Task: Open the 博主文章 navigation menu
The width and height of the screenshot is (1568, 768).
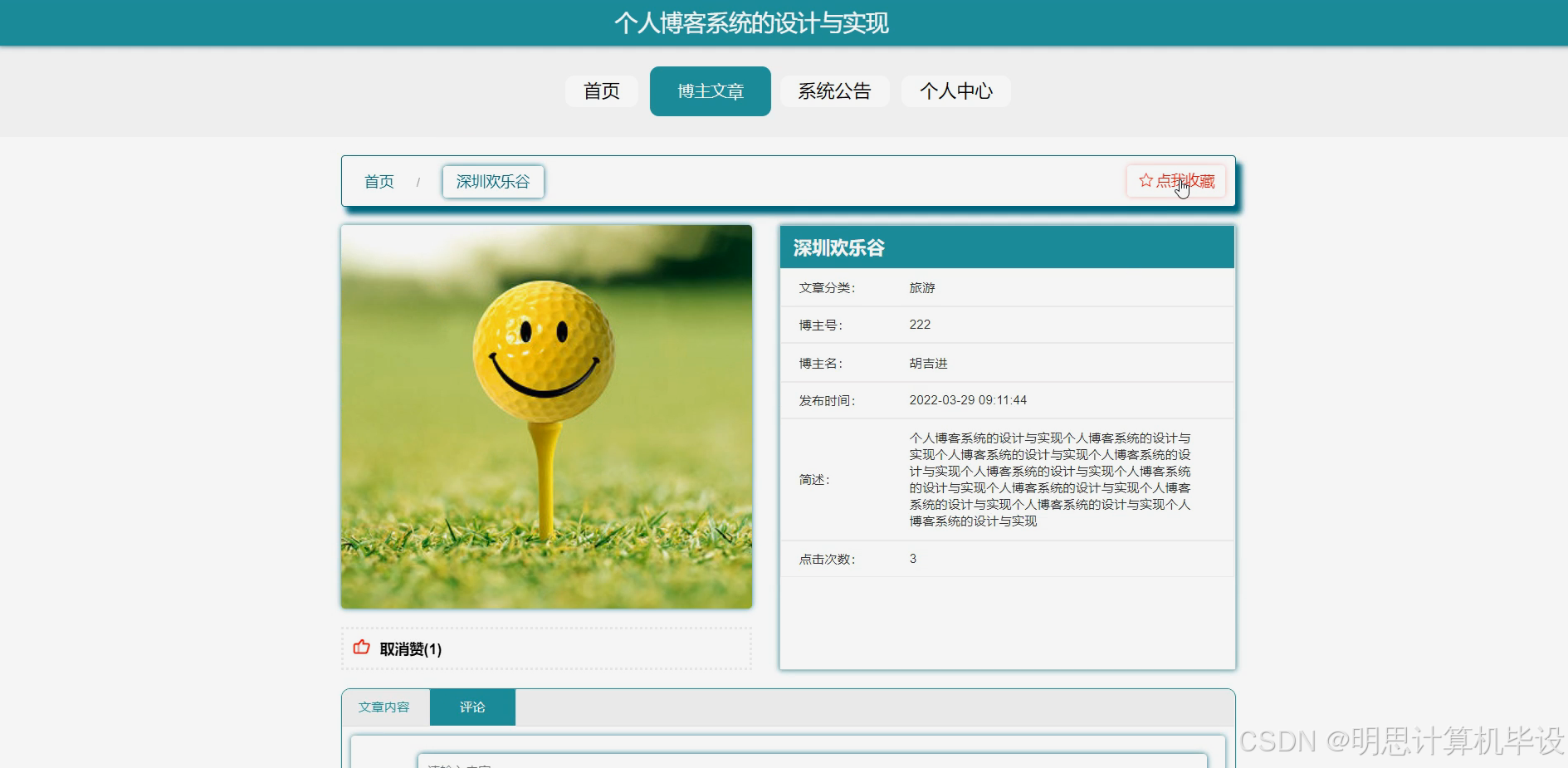Action: click(x=711, y=91)
